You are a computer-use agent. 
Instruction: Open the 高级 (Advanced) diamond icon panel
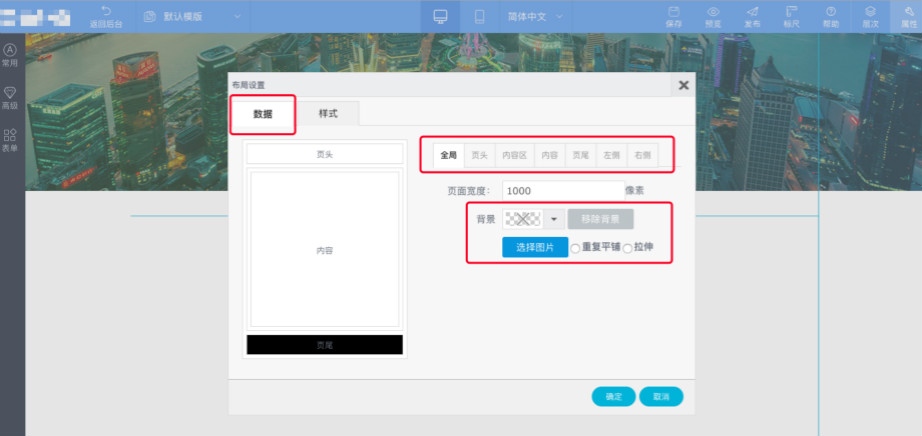(10, 96)
